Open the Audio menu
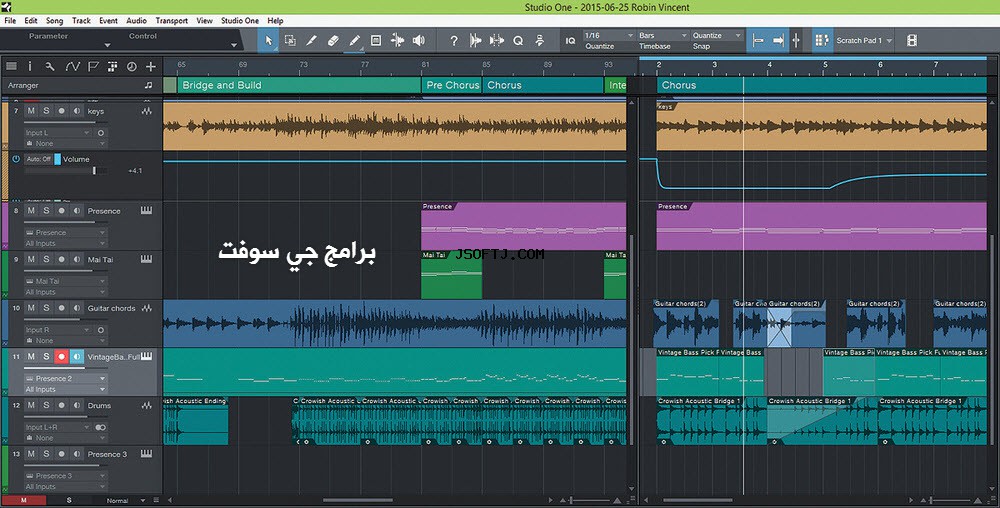The image size is (1000, 508). tap(136, 20)
